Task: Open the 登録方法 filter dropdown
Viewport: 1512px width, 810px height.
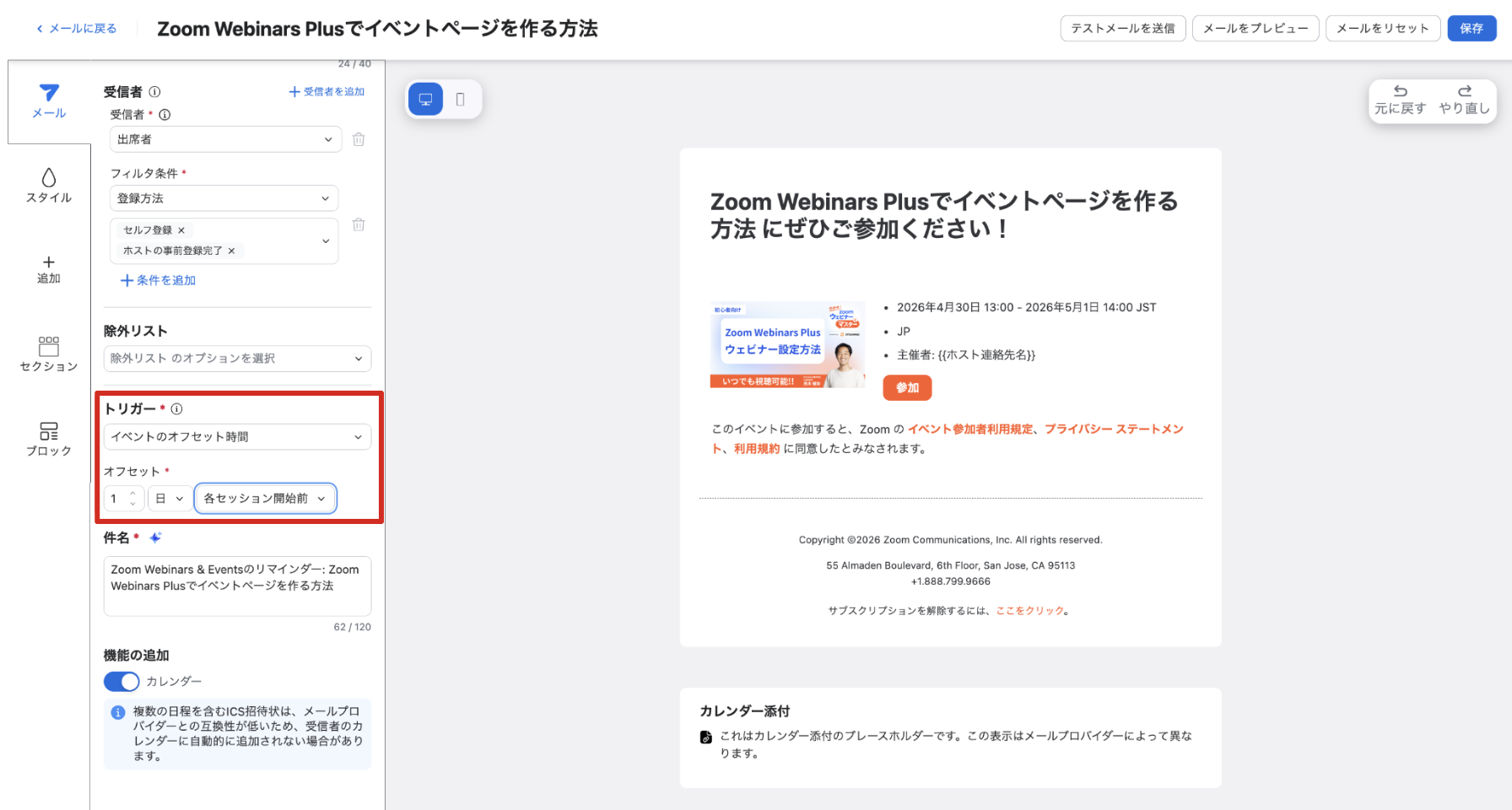Action: 224,198
